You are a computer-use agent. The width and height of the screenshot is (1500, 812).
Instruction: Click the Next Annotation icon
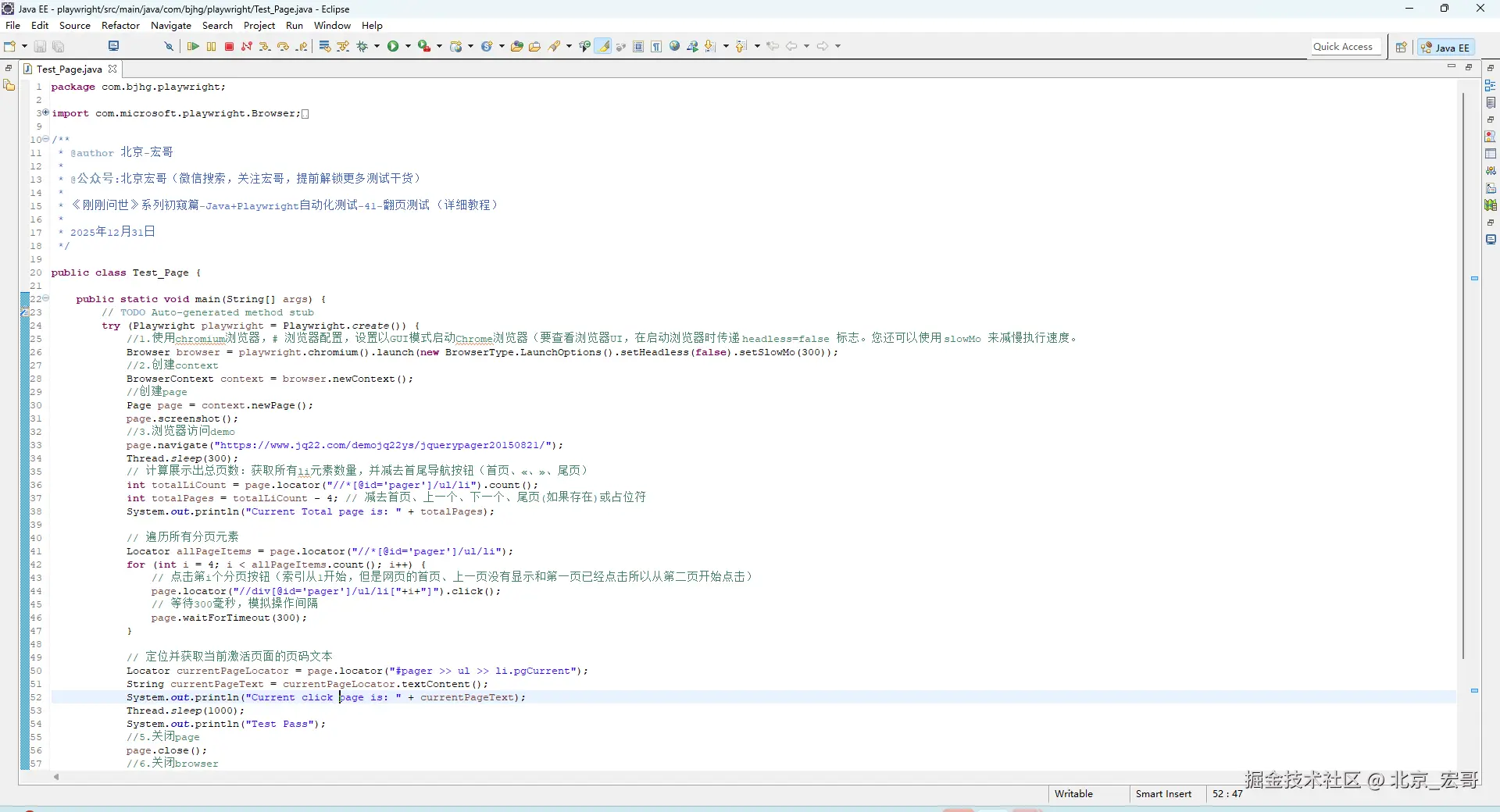tap(710, 47)
